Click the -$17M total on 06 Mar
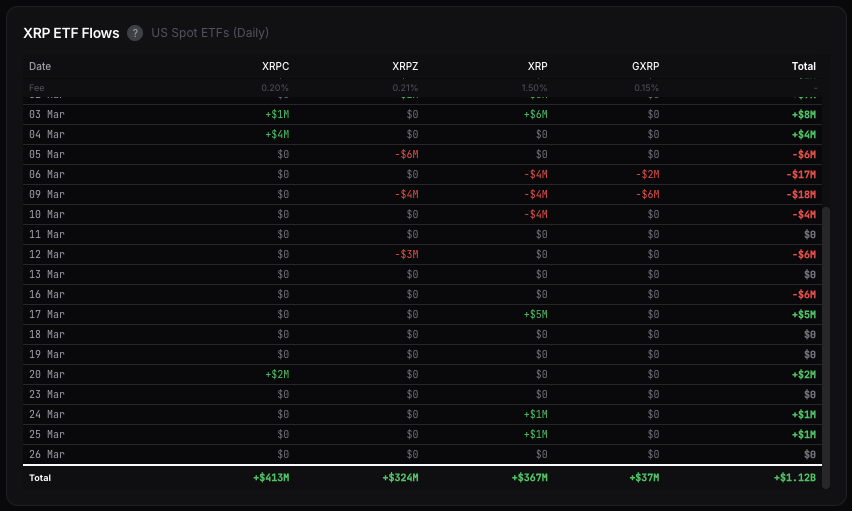 pyautogui.click(x=801, y=175)
